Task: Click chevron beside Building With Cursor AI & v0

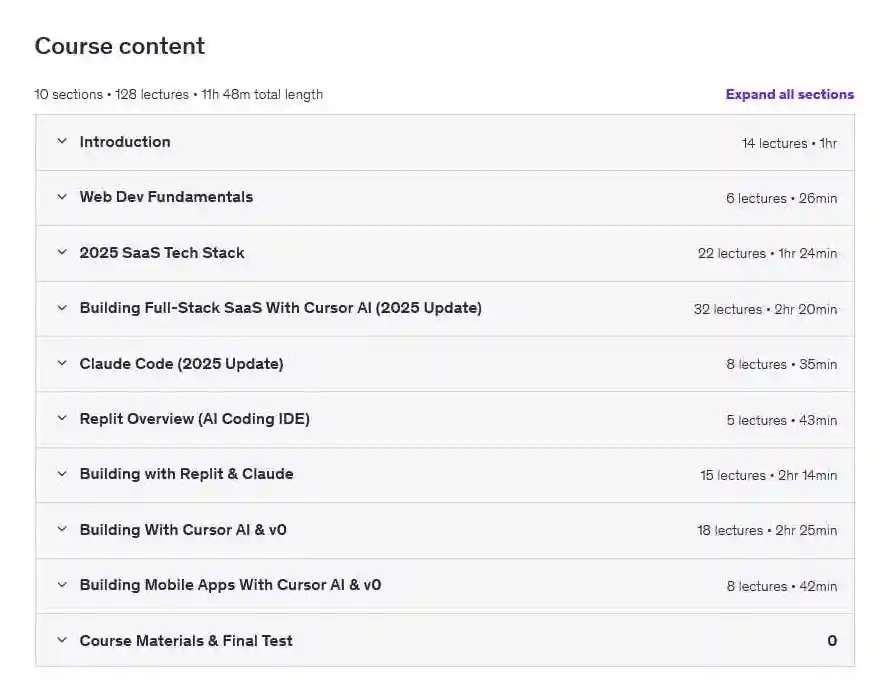Action: pyautogui.click(x=62, y=529)
